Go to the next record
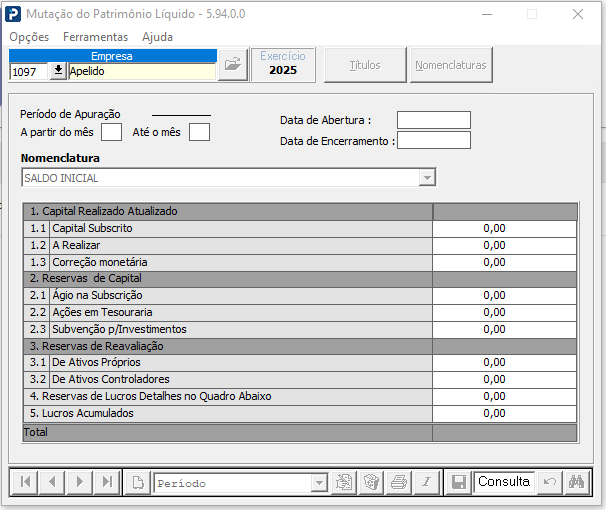The image size is (606, 510). 77,482
